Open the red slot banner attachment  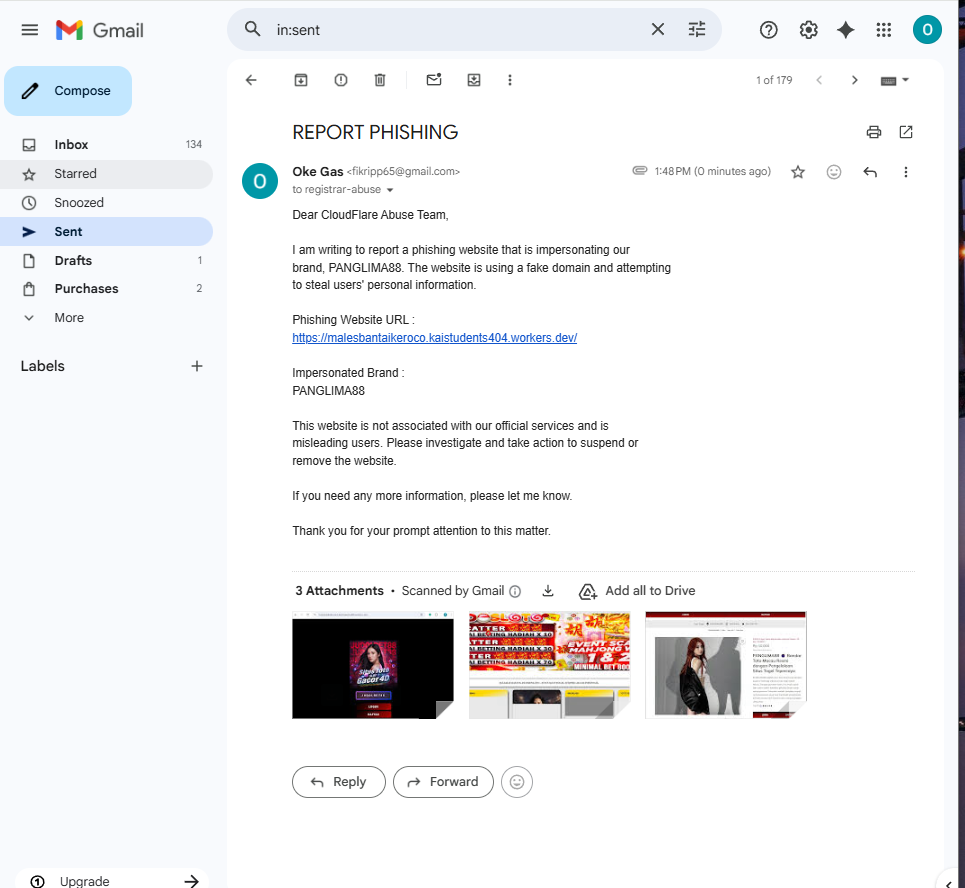pos(550,665)
